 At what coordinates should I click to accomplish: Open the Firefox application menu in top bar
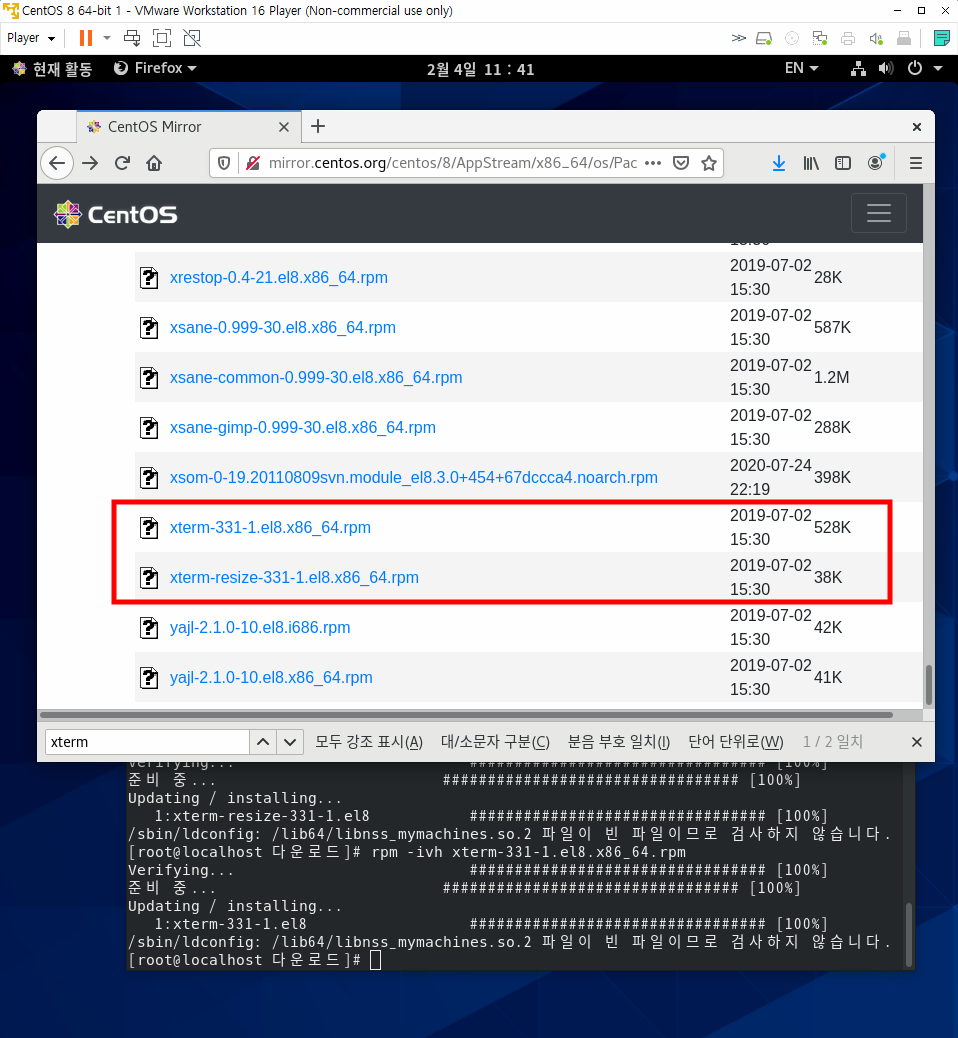[x=156, y=68]
